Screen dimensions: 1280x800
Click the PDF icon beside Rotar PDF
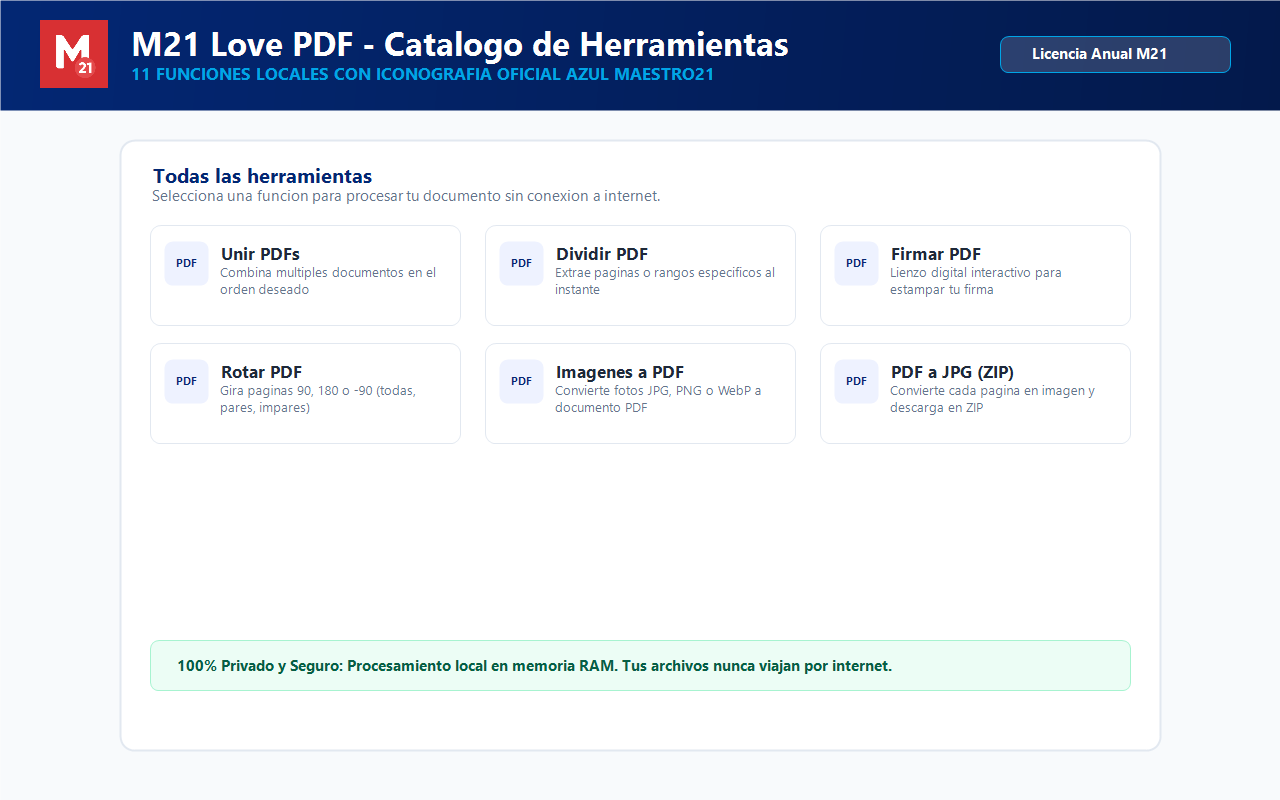pos(187,381)
